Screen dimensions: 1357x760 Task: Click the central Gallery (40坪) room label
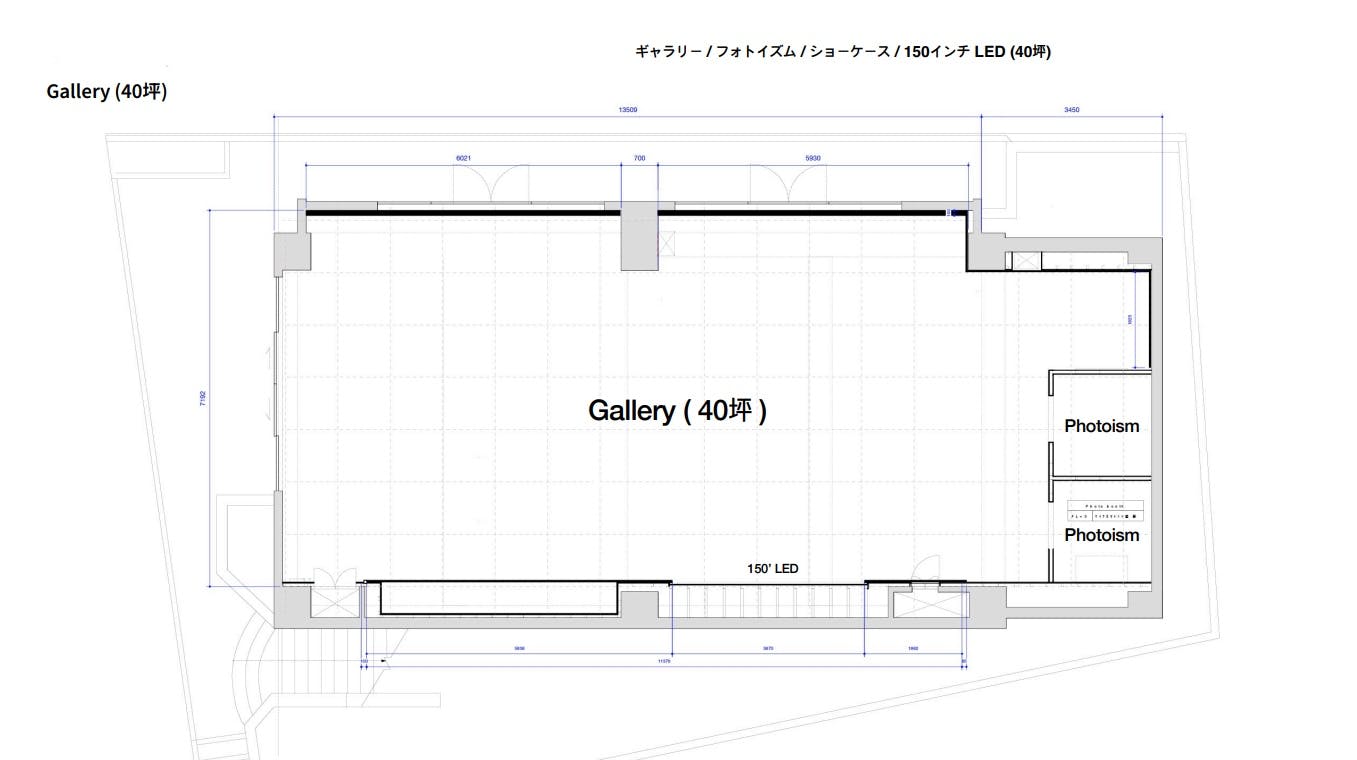point(677,411)
